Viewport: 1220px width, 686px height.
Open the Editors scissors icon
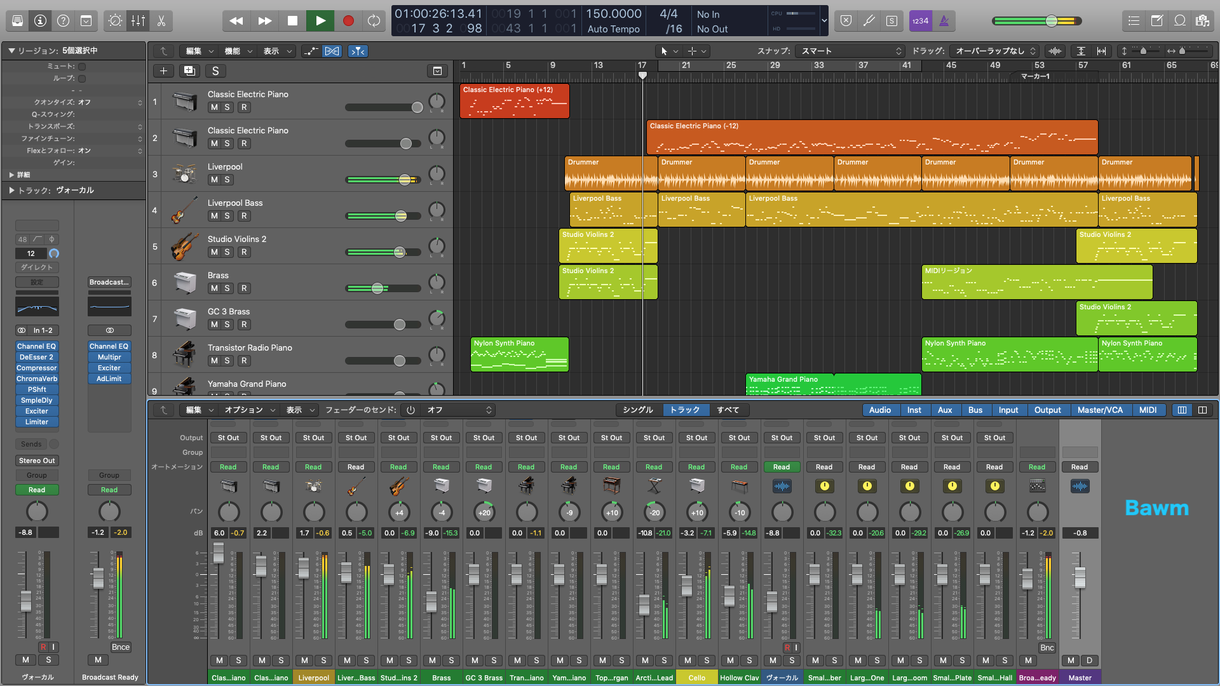coord(161,21)
